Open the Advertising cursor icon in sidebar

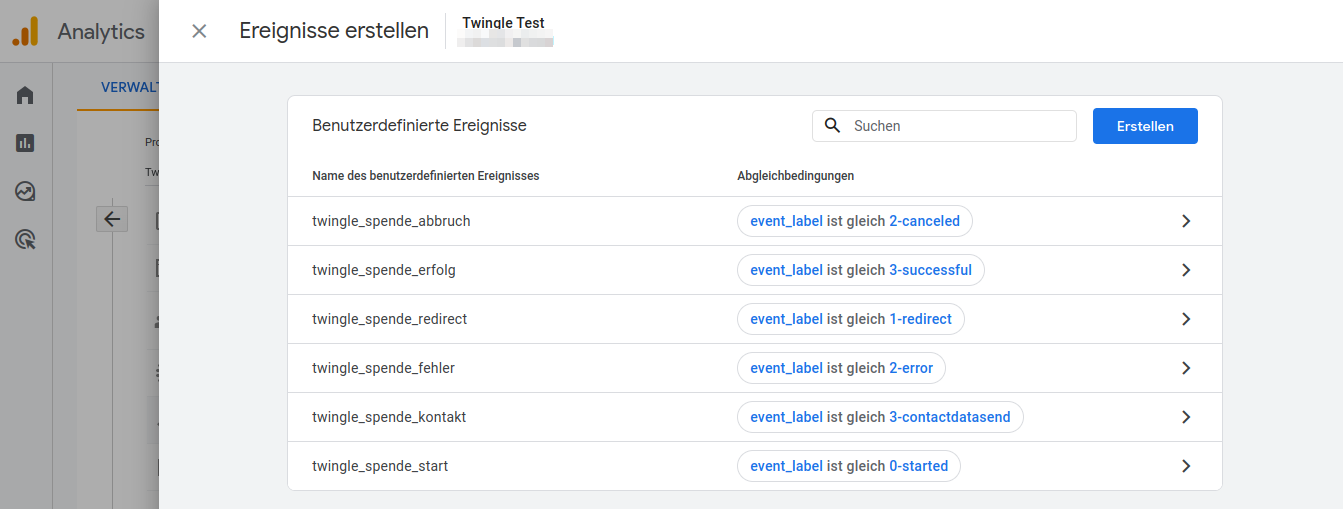(x=25, y=239)
